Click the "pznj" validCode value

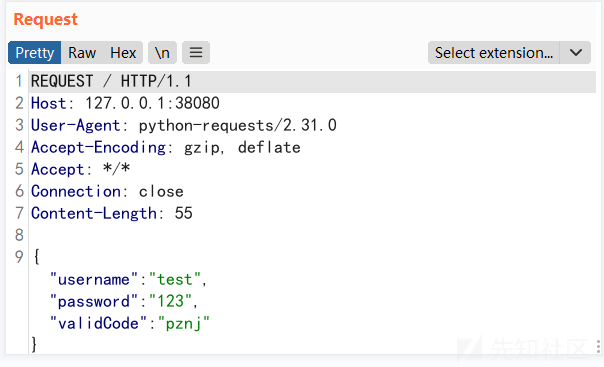[184, 323]
